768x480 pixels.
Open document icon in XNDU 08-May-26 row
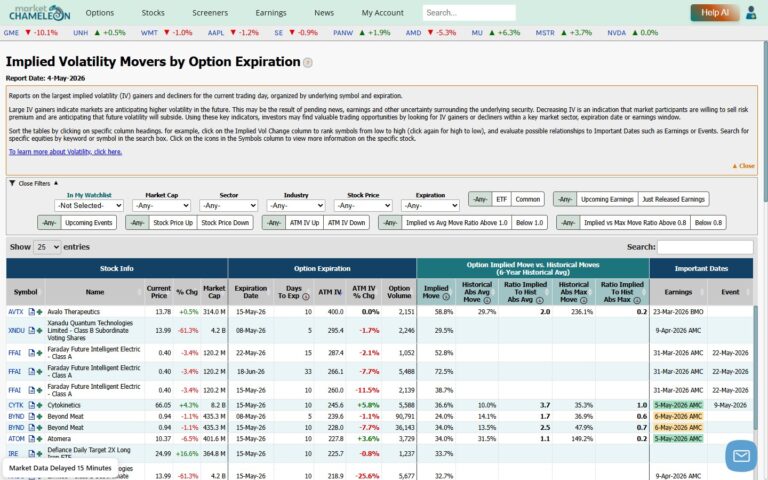tap(31, 331)
